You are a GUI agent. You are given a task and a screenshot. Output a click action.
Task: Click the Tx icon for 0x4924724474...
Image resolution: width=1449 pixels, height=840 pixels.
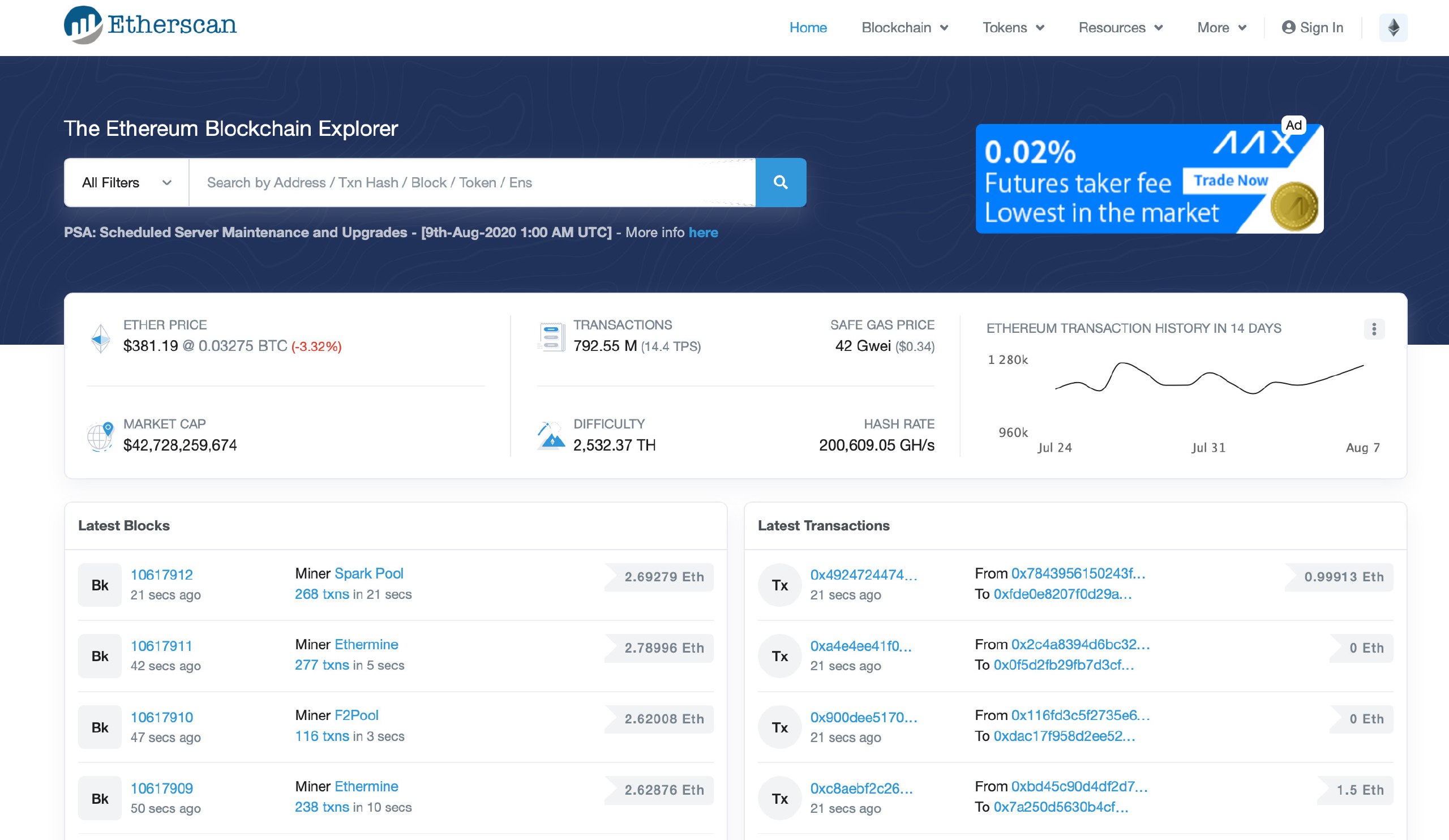click(780, 585)
